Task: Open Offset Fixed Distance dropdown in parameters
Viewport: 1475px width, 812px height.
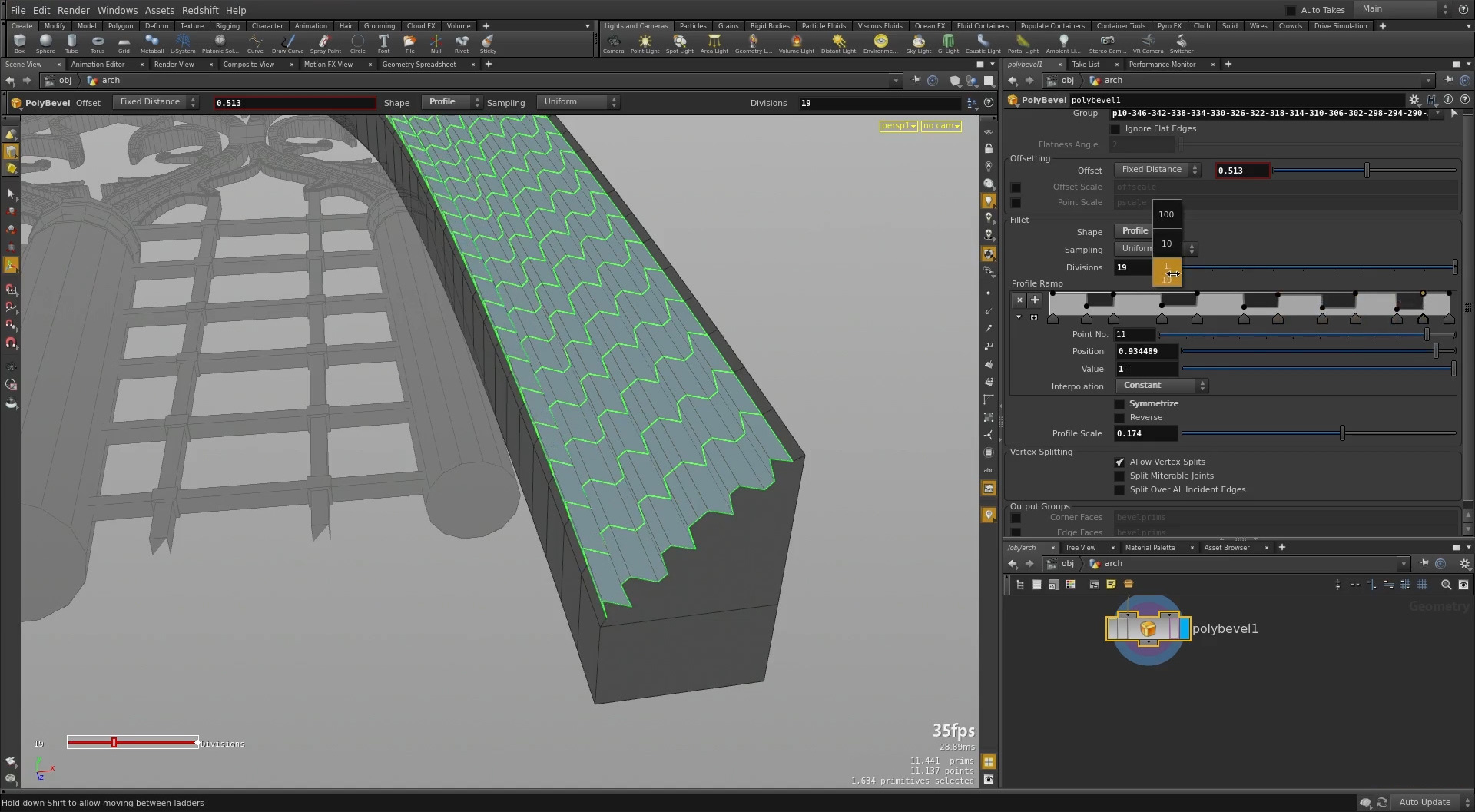Action: coord(1156,170)
